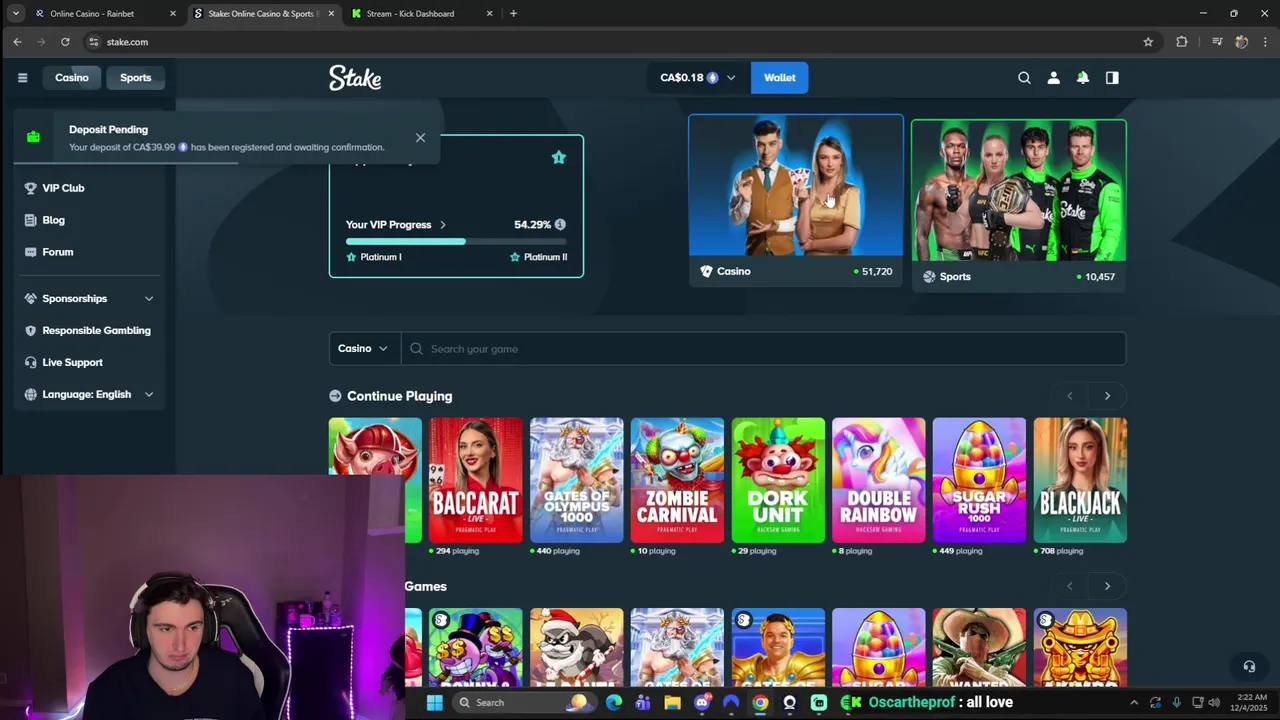This screenshot has height=720, width=1280.
Task: Click the VIP Club trophy icon
Action: pos(30,188)
